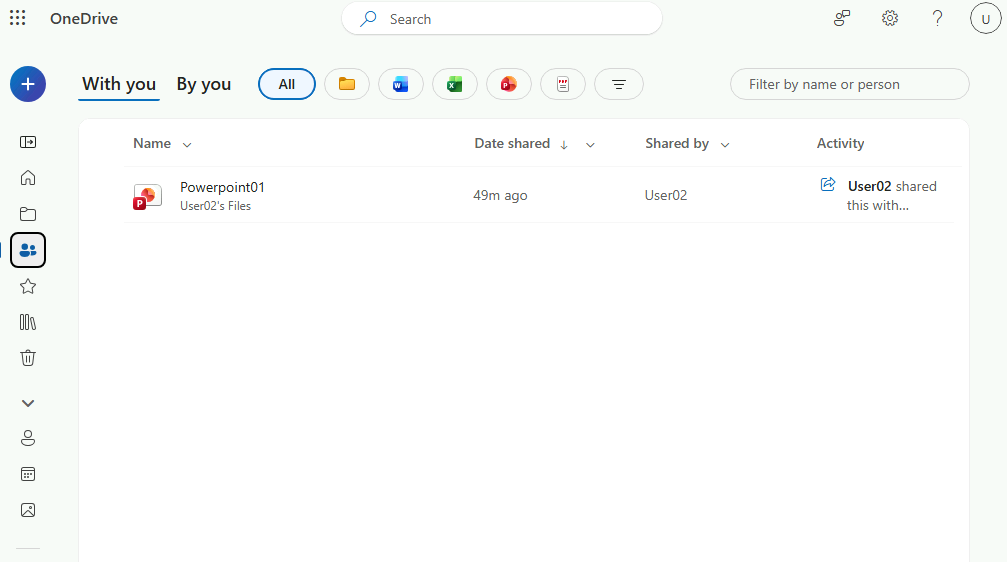Open the app launcher grid
Image resolution: width=1007 pixels, height=562 pixels.
point(17,18)
